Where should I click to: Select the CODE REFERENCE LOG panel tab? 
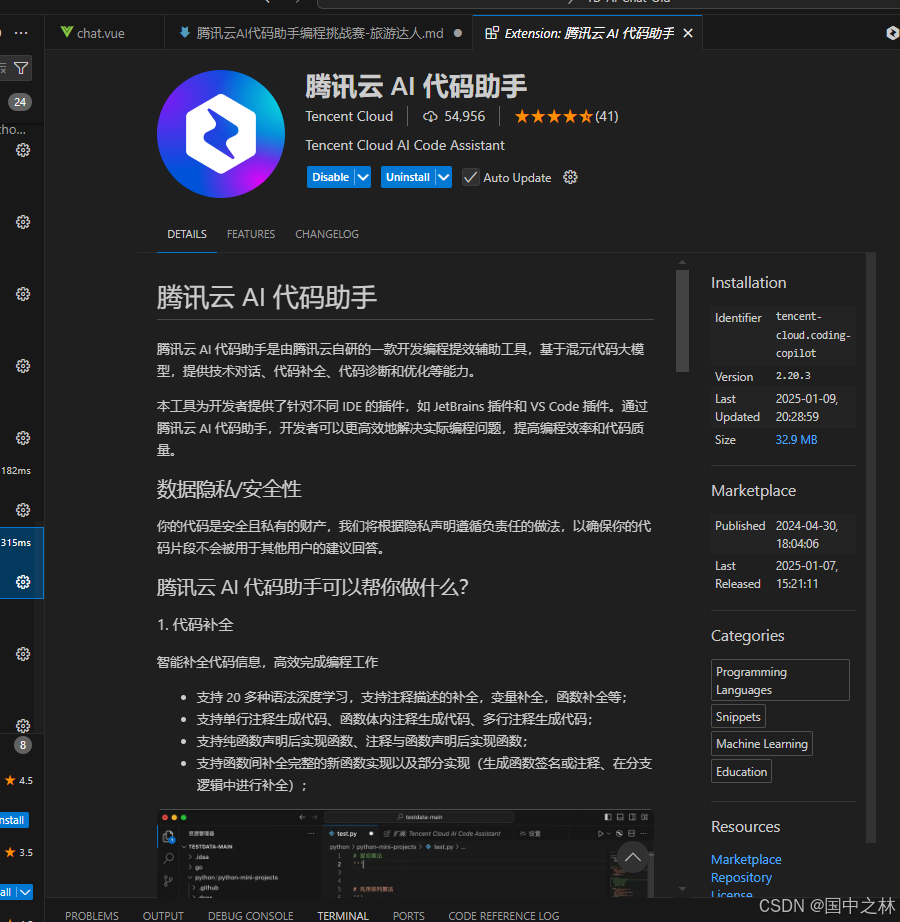[x=504, y=916]
